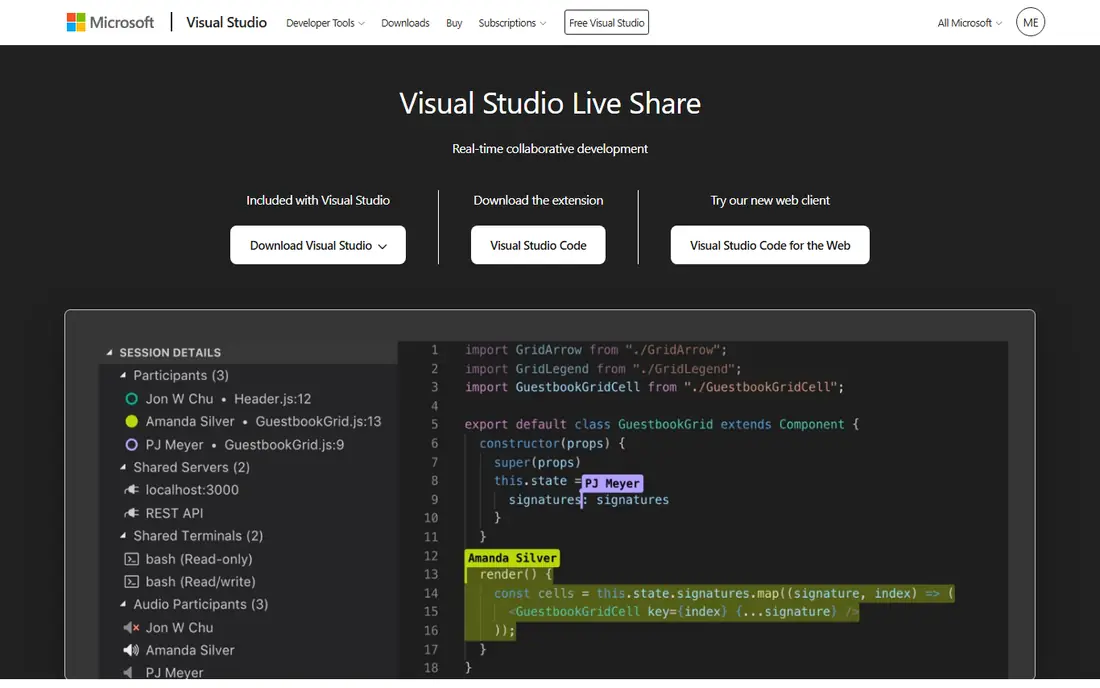Click the Visual Studio Code button
This screenshot has height=688, width=1100.
(x=538, y=245)
